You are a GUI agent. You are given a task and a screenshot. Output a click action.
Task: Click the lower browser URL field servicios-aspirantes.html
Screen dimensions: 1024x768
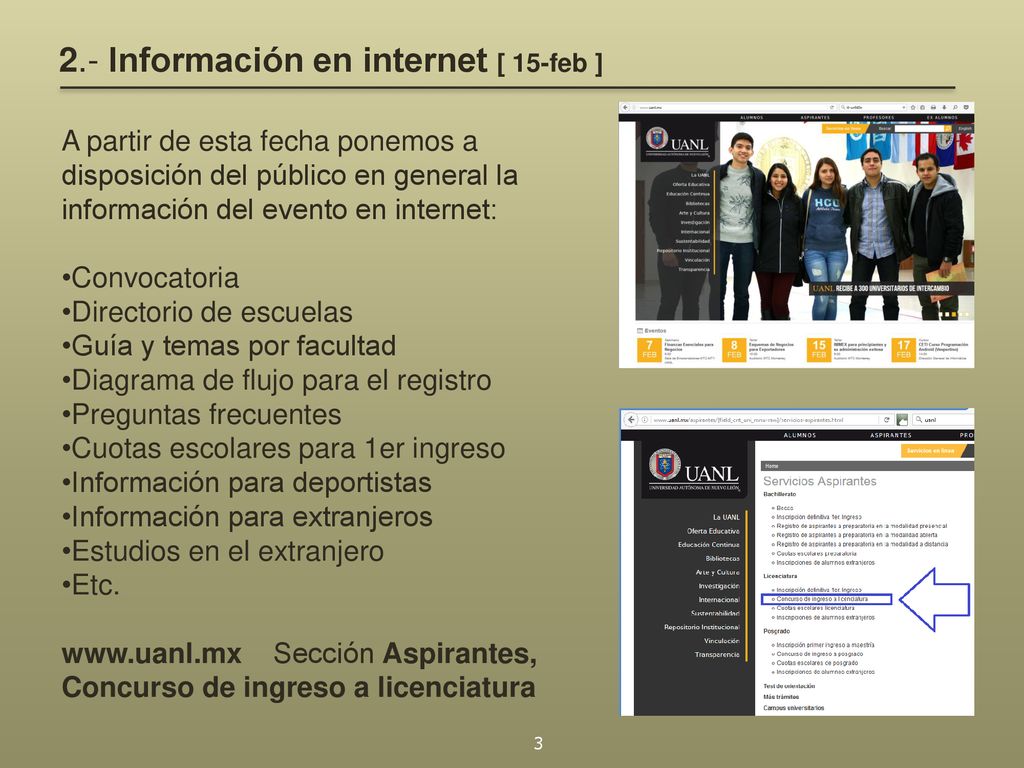pos(766,420)
